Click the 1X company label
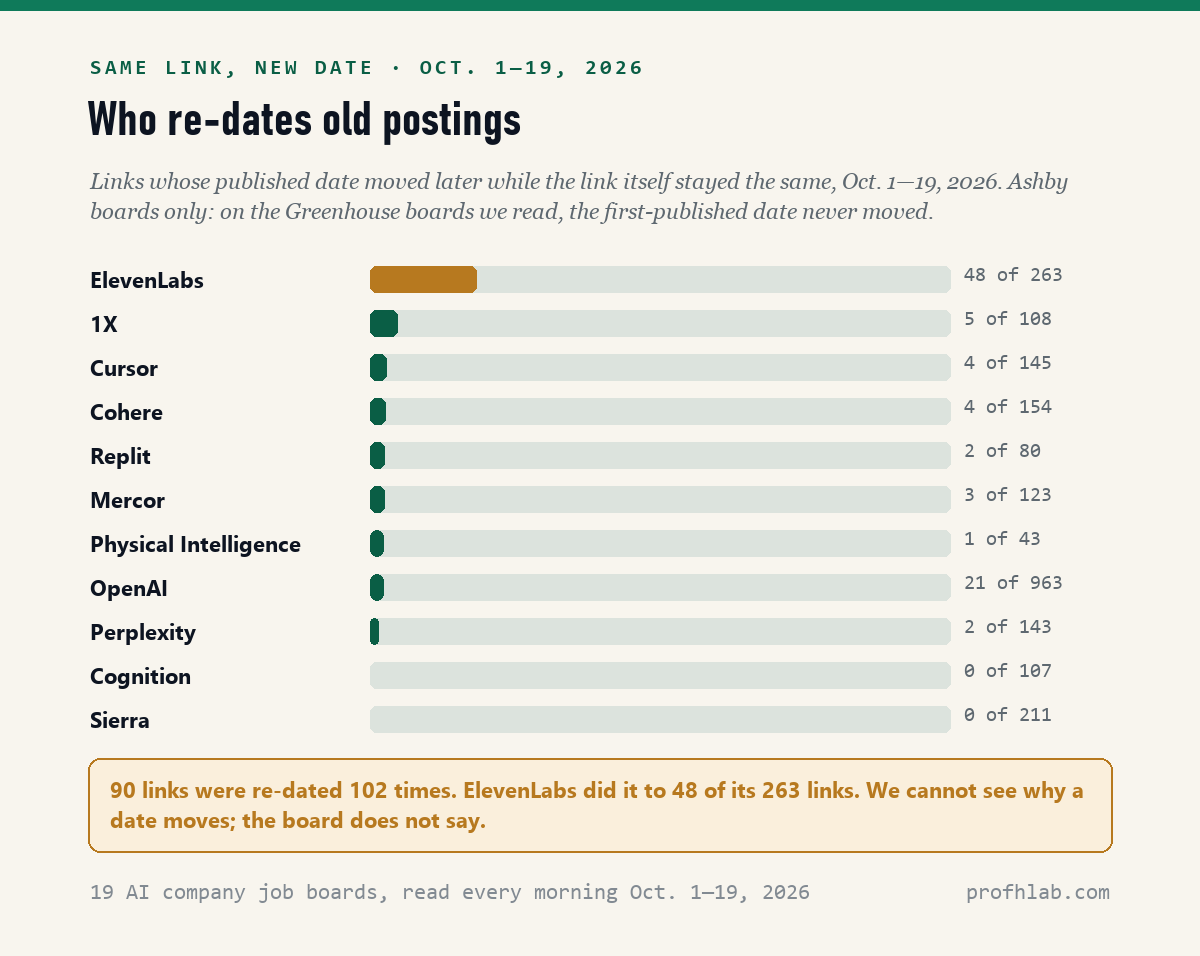The width and height of the screenshot is (1200, 956). click(x=104, y=325)
